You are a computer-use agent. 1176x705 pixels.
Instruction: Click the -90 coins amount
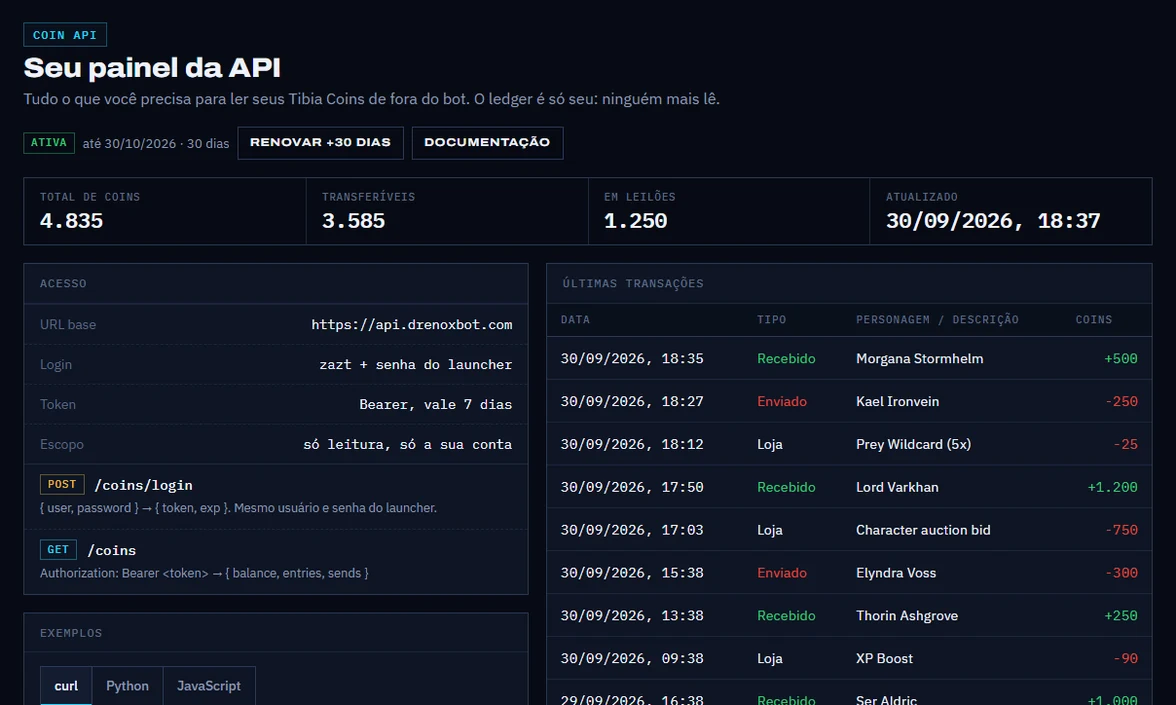tap(1126, 658)
